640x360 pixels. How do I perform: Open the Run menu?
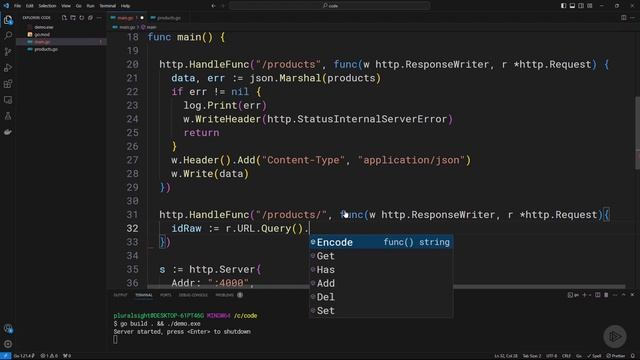tap(90, 6)
